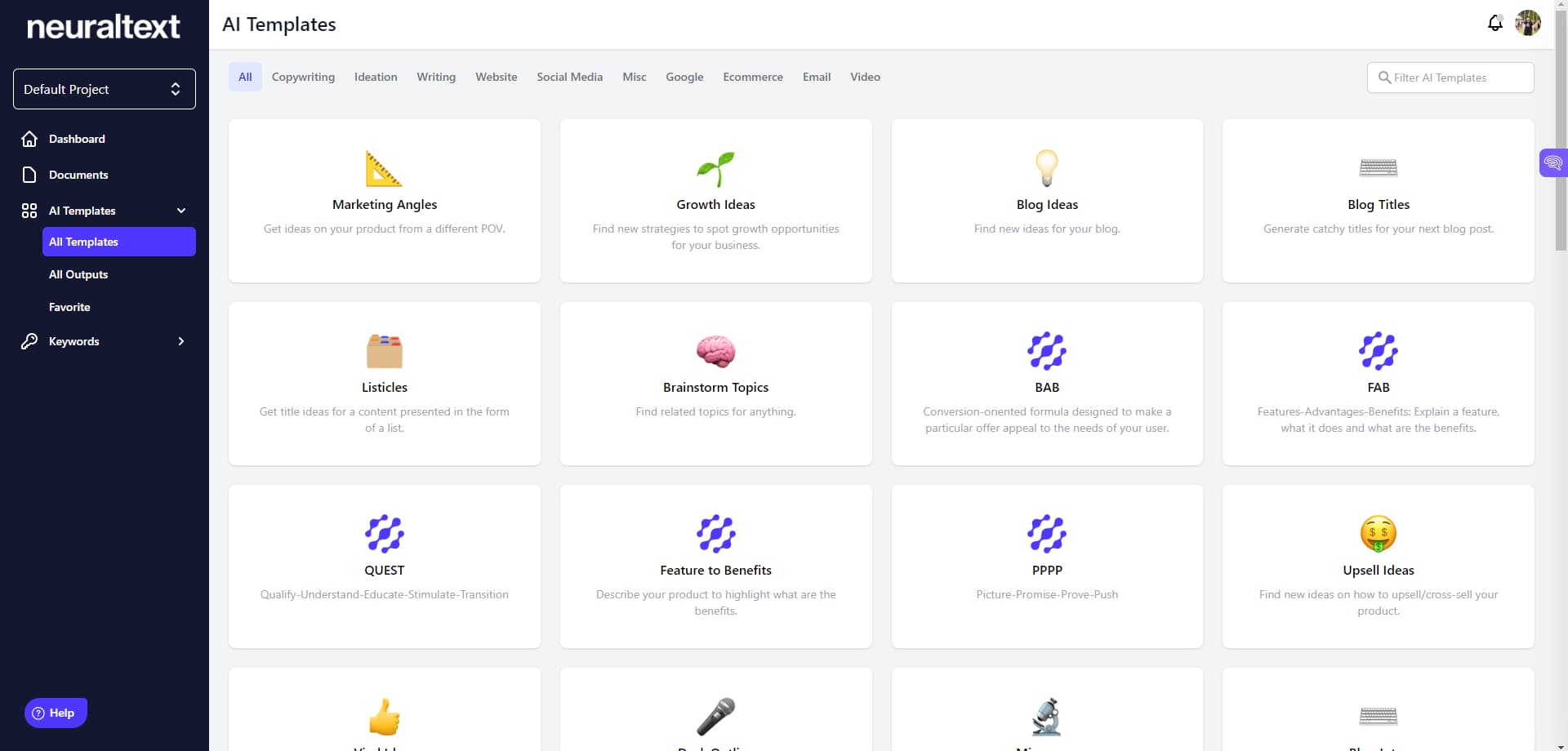This screenshot has width=1568, height=751.
Task: Switch to the Ecommerce category tab
Action: click(752, 77)
